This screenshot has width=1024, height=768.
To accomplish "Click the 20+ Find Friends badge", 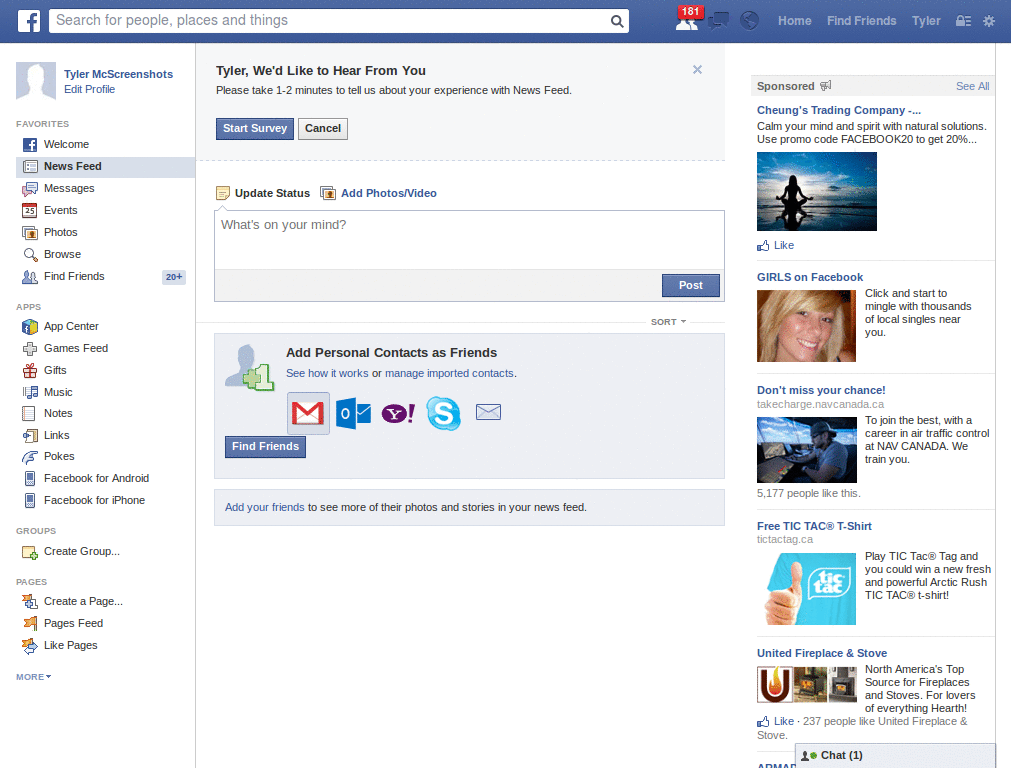I will point(174,277).
